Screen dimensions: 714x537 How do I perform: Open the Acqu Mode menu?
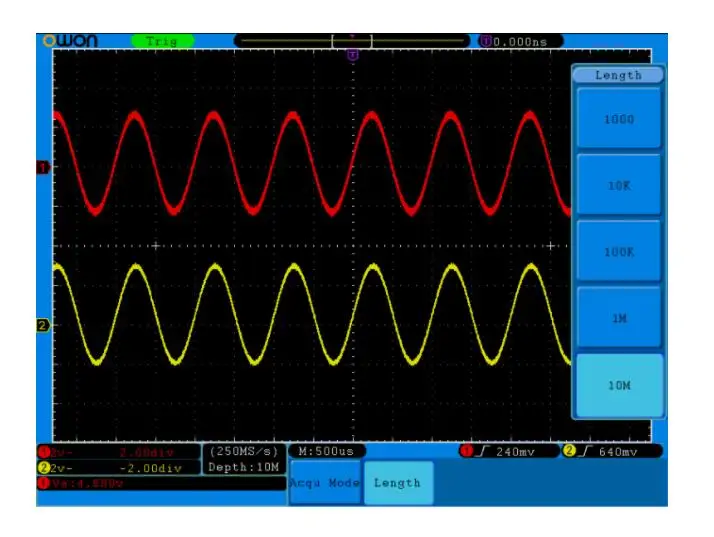coord(325,482)
